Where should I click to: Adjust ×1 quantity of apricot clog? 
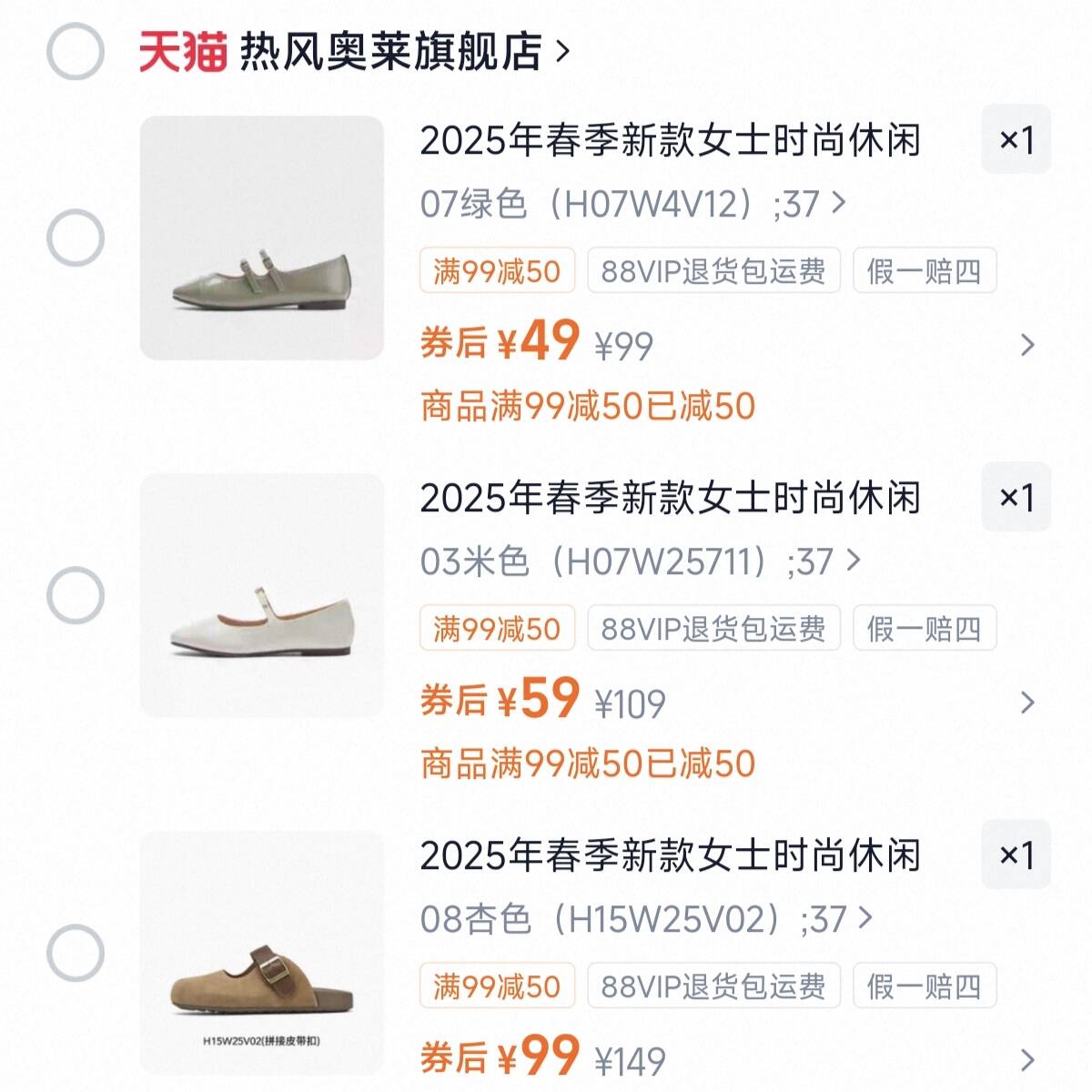pos(1016,855)
